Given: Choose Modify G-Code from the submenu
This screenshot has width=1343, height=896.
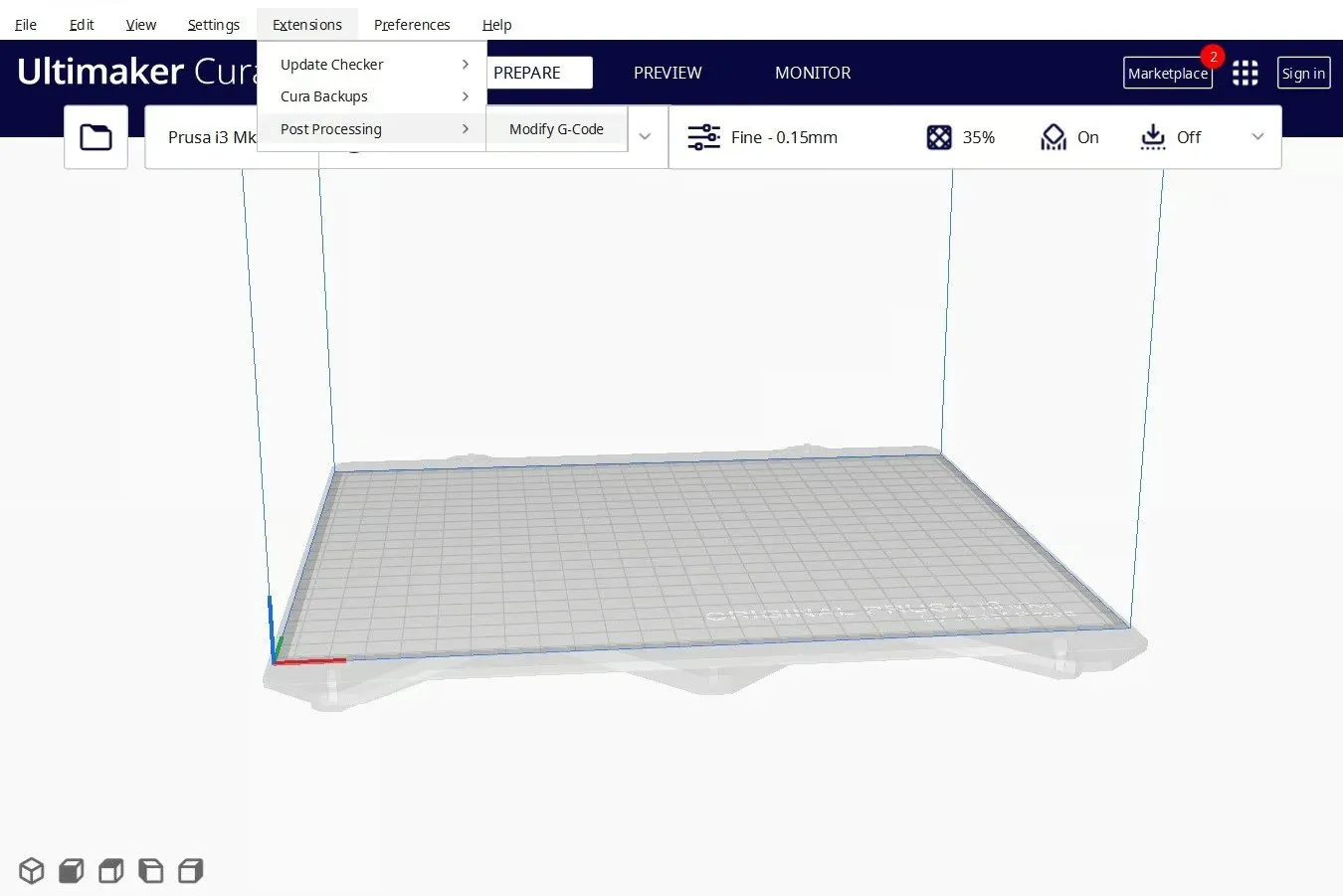Looking at the screenshot, I should pos(556,129).
